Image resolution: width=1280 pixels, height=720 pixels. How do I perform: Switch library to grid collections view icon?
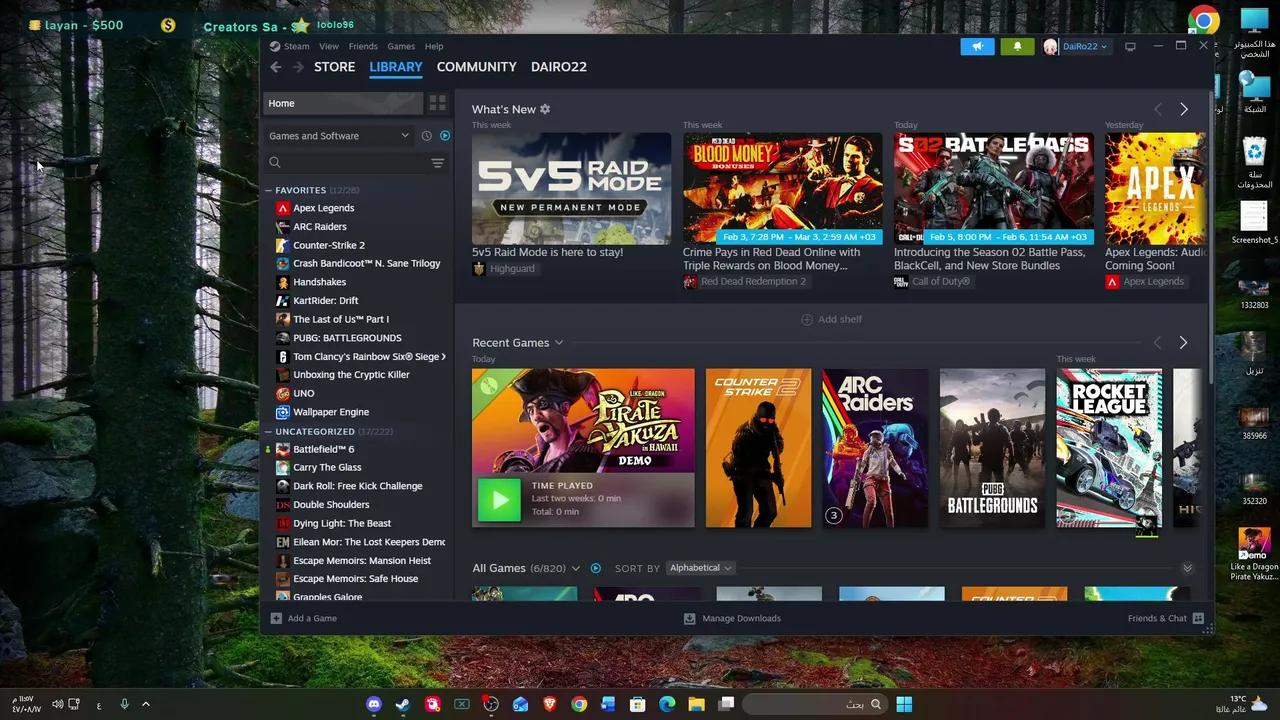(x=437, y=103)
